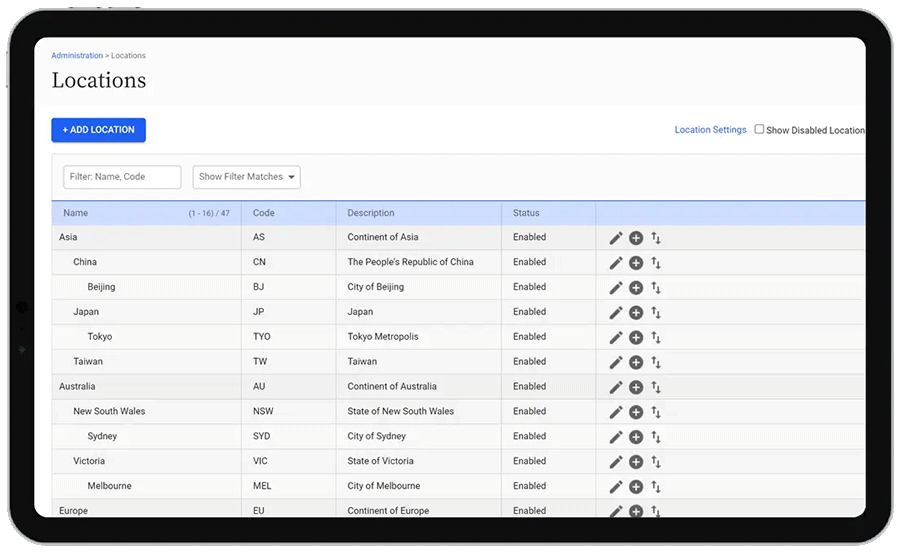Select the Beijing tree row
This screenshot has width=900, height=554.
point(101,286)
